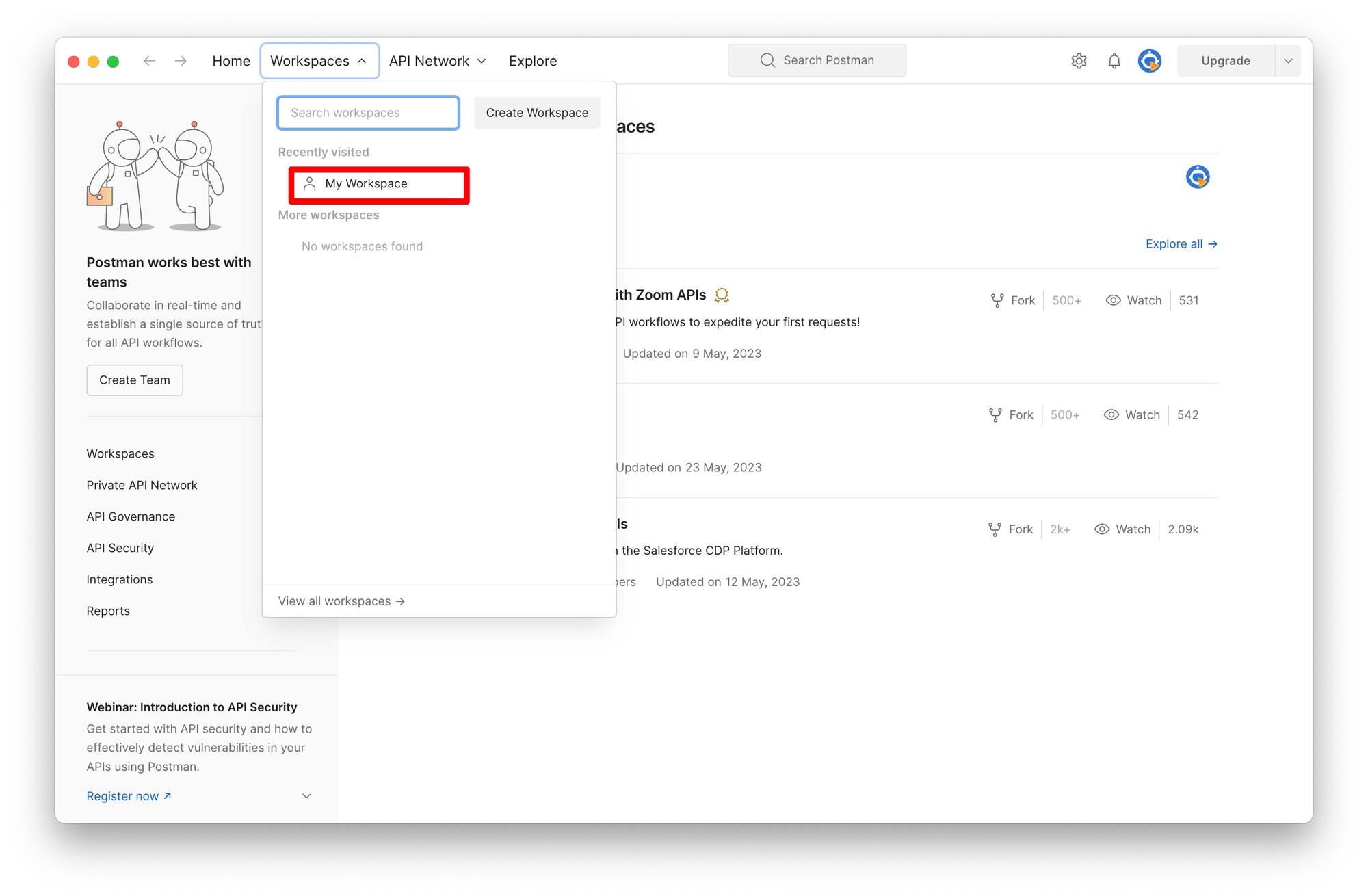1368x896 pixels.
Task: Click Fork icon on Zoom APIs row
Action: tap(997, 300)
